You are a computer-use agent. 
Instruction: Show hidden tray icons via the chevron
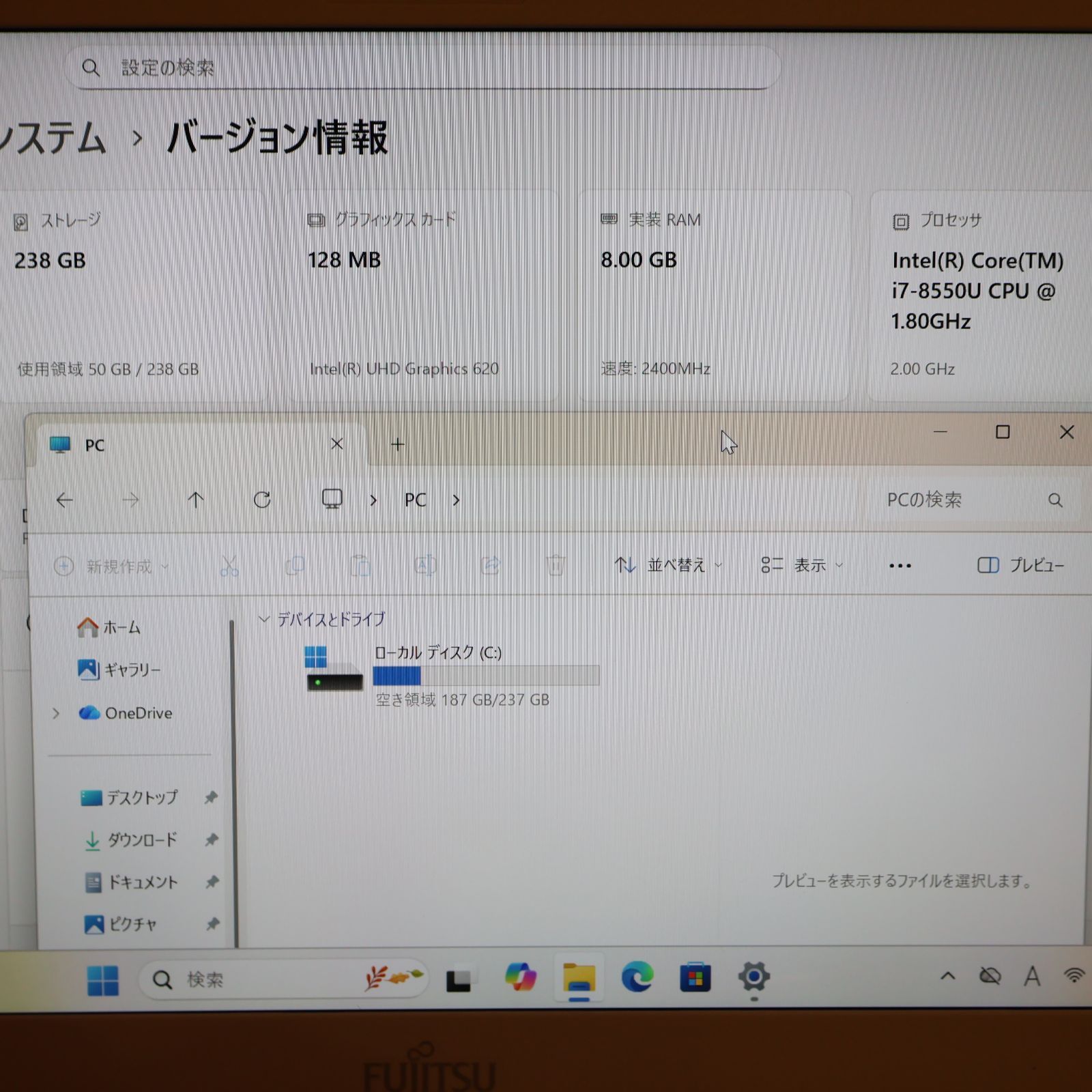949,977
